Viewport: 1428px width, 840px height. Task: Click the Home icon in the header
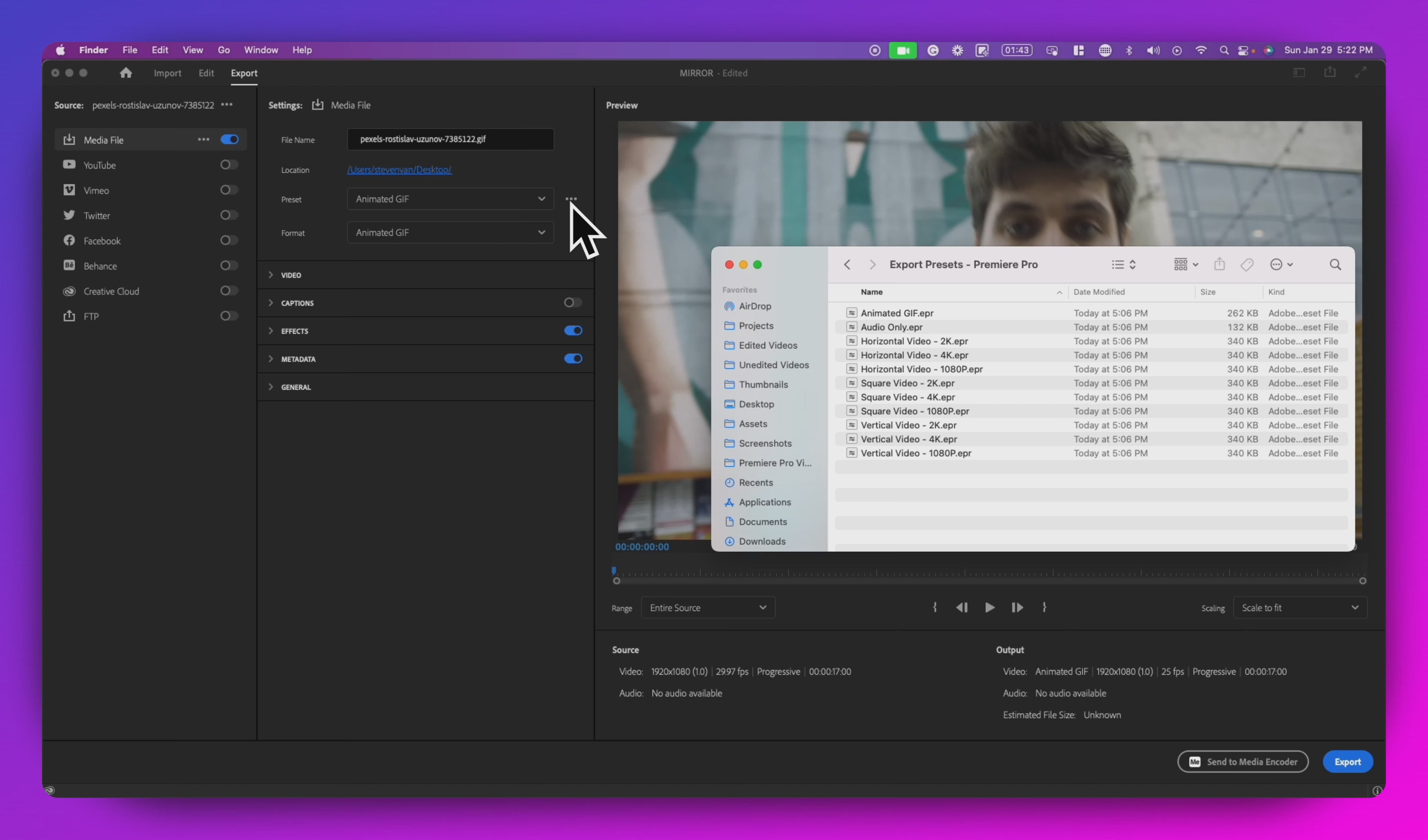[x=126, y=73]
